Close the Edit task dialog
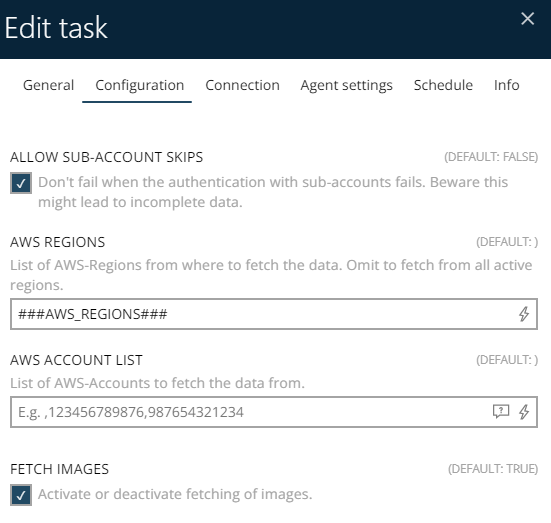The height and width of the screenshot is (523, 551). click(x=527, y=19)
